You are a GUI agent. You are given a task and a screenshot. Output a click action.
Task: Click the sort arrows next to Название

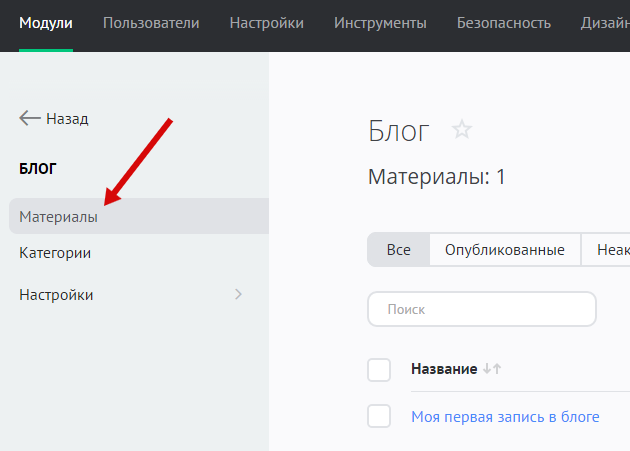pyautogui.click(x=491, y=369)
